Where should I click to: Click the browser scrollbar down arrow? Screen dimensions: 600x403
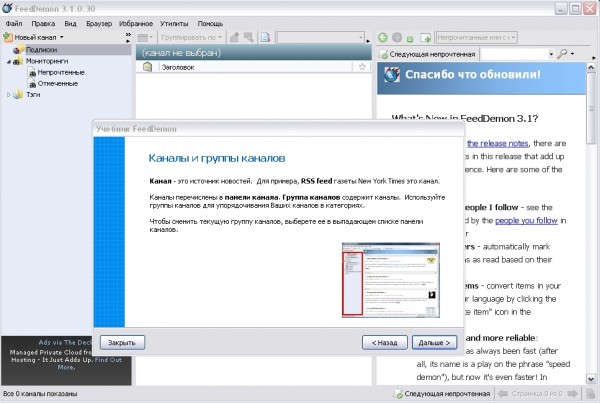pos(591,379)
